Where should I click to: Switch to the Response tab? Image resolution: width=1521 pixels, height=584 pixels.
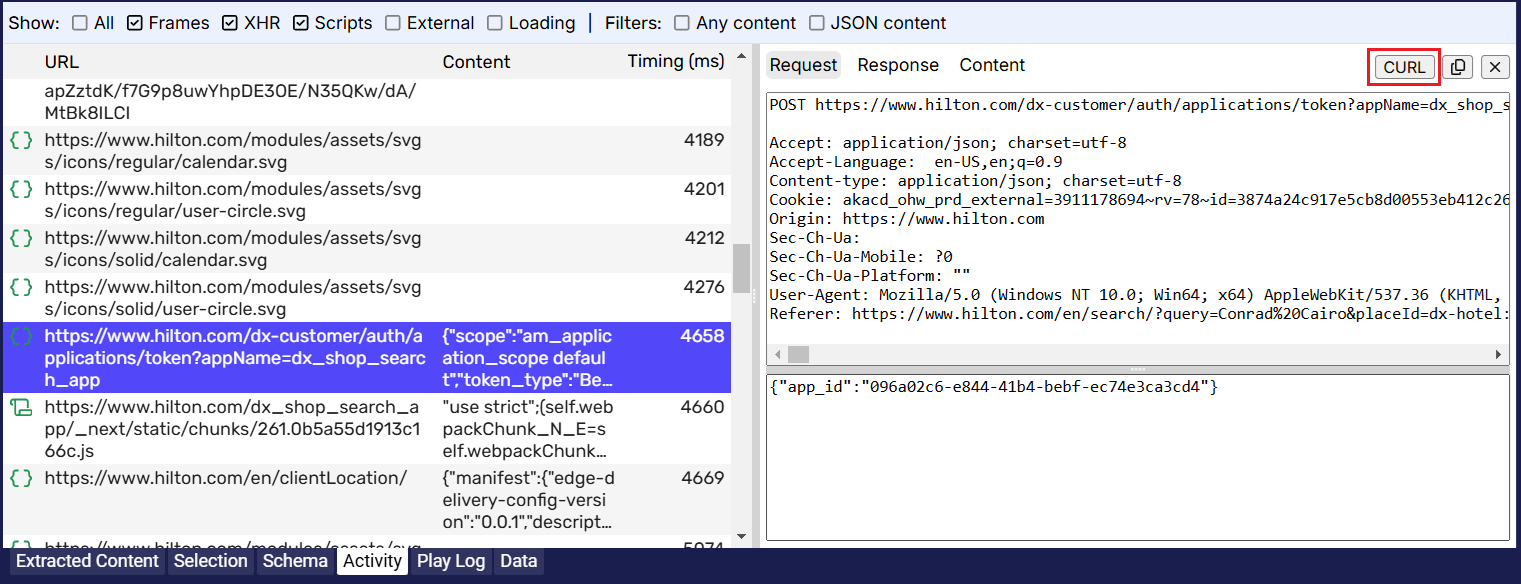coord(897,65)
